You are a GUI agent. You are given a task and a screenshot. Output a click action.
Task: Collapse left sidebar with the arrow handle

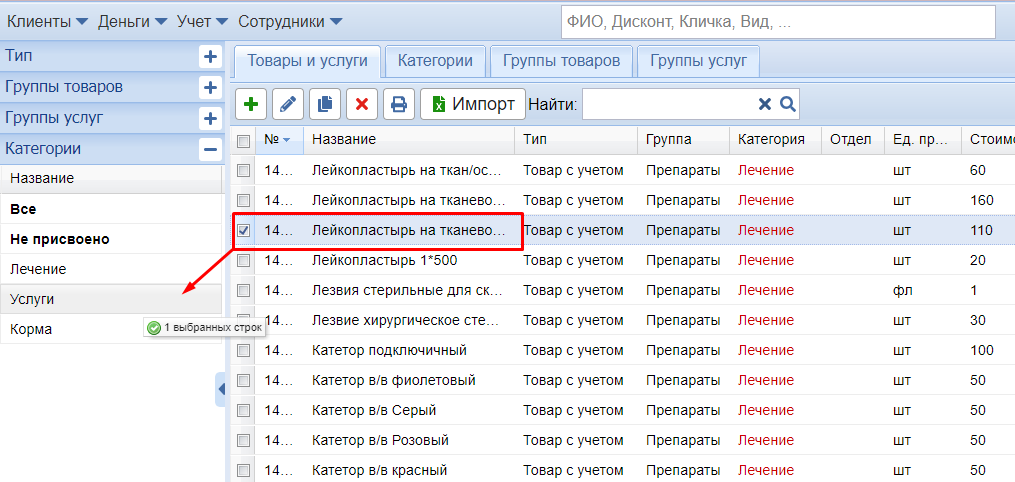click(221, 390)
